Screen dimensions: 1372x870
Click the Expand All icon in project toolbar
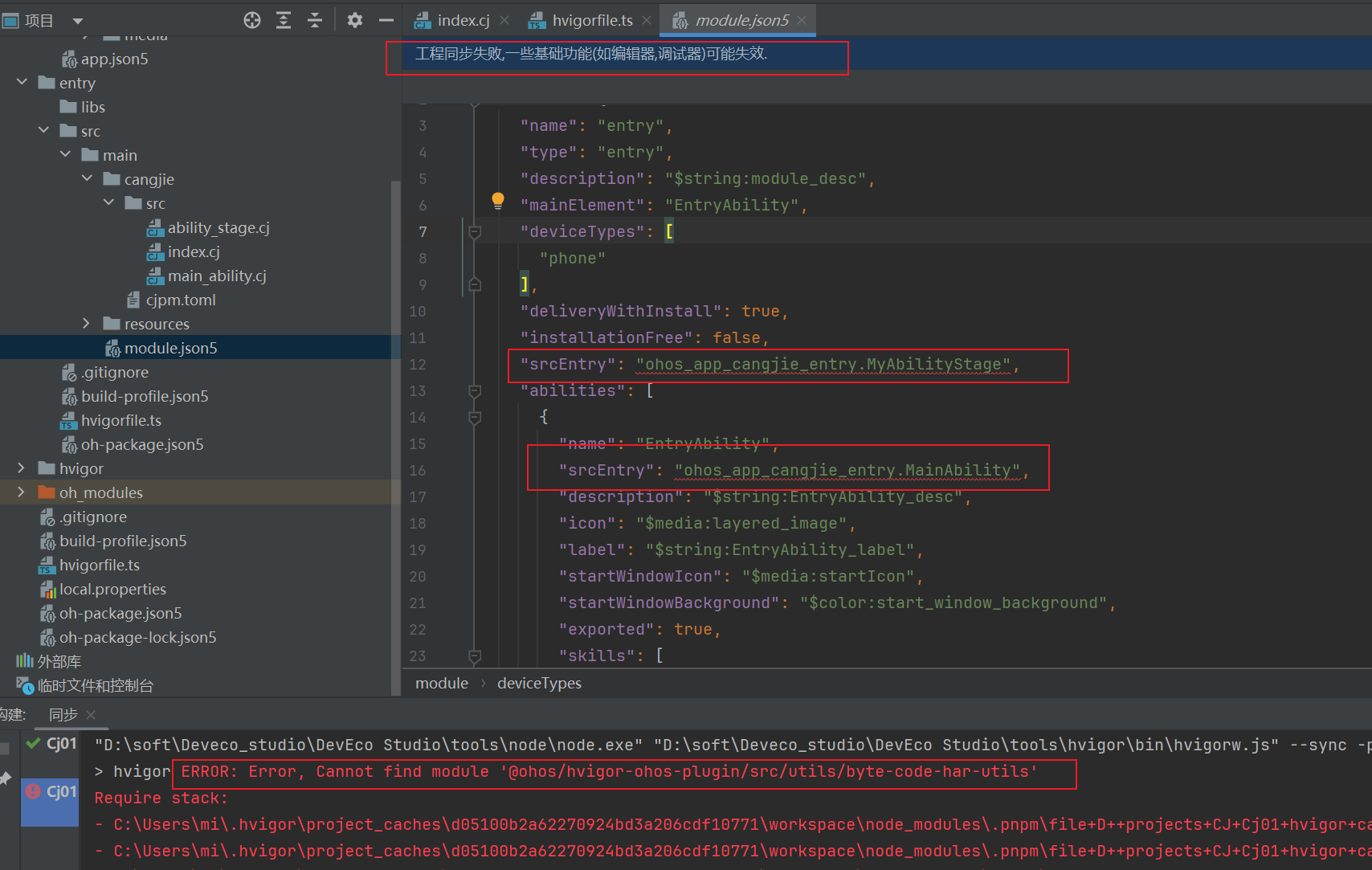[284, 21]
